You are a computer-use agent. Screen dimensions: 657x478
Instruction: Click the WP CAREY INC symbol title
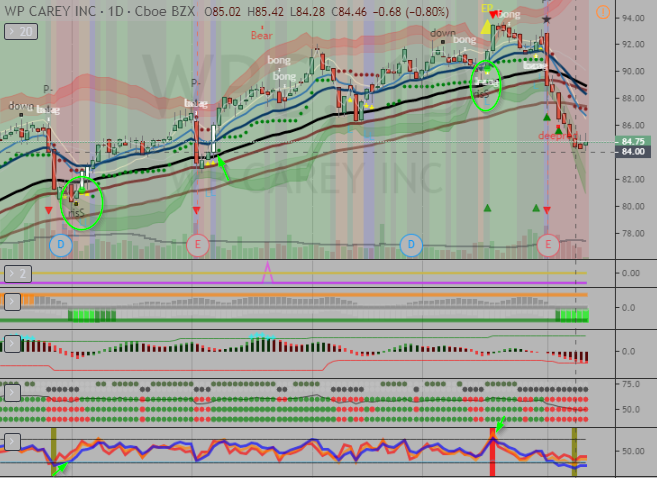pos(51,11)
